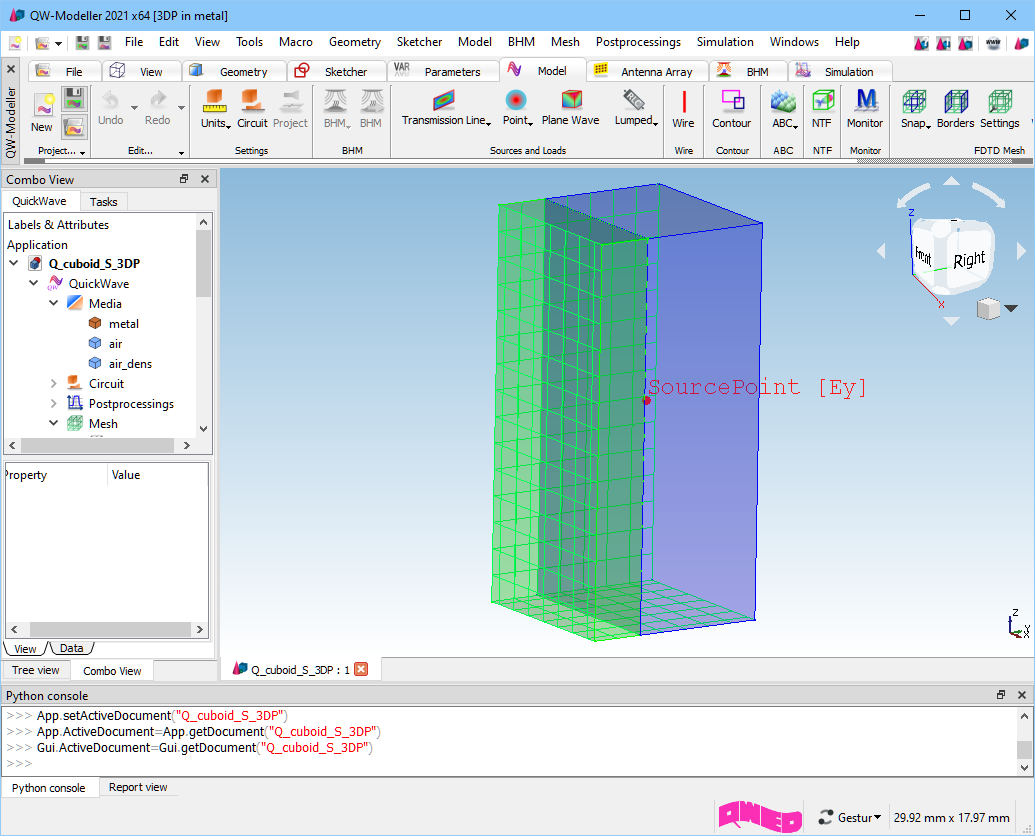The width and height of the screenshot is (1035, 836).
Task: Select the metal medium in tree
Action: point(123,323)
